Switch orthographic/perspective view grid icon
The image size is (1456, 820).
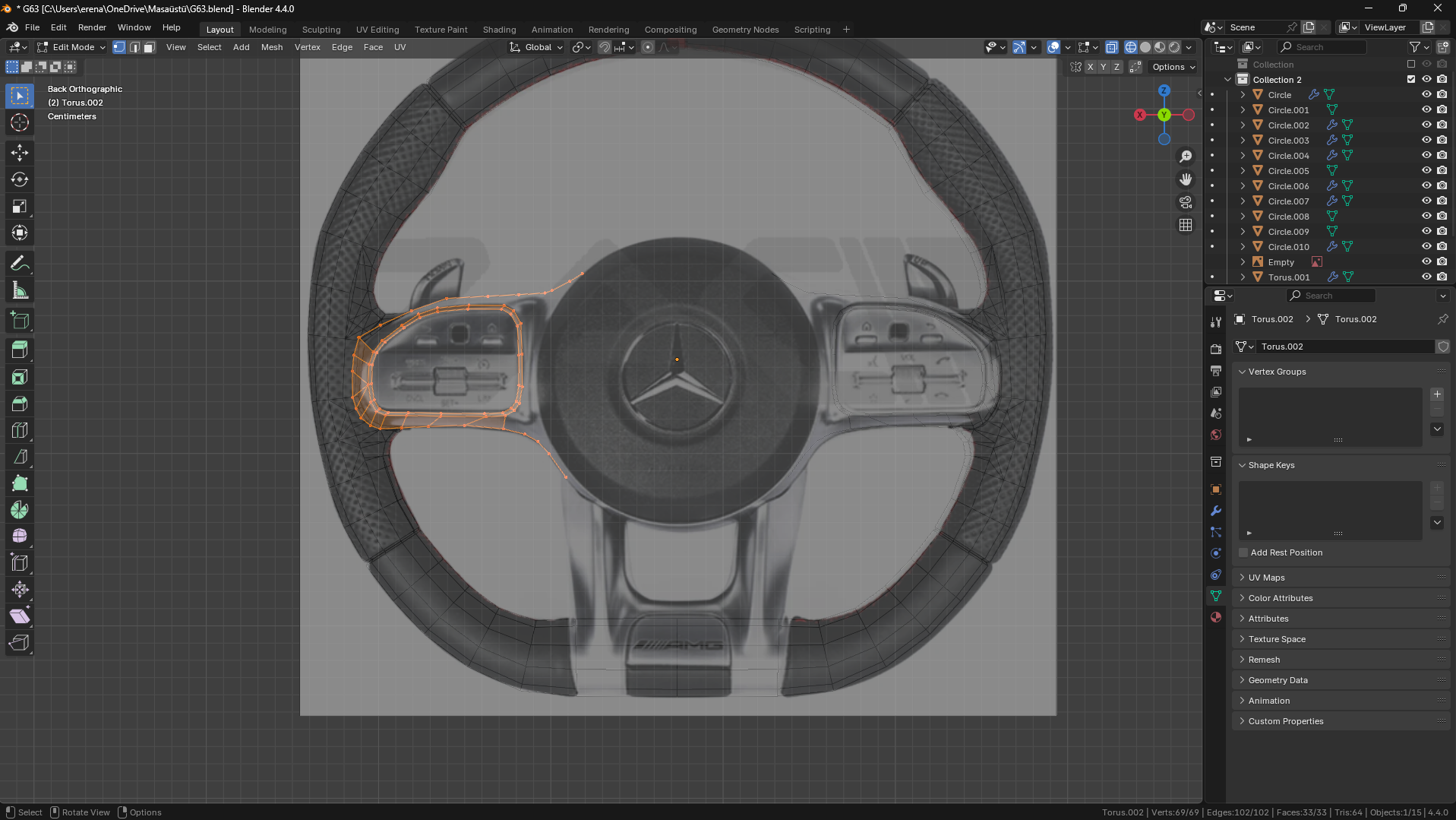pyautogui.click(x=1186, y=225)
